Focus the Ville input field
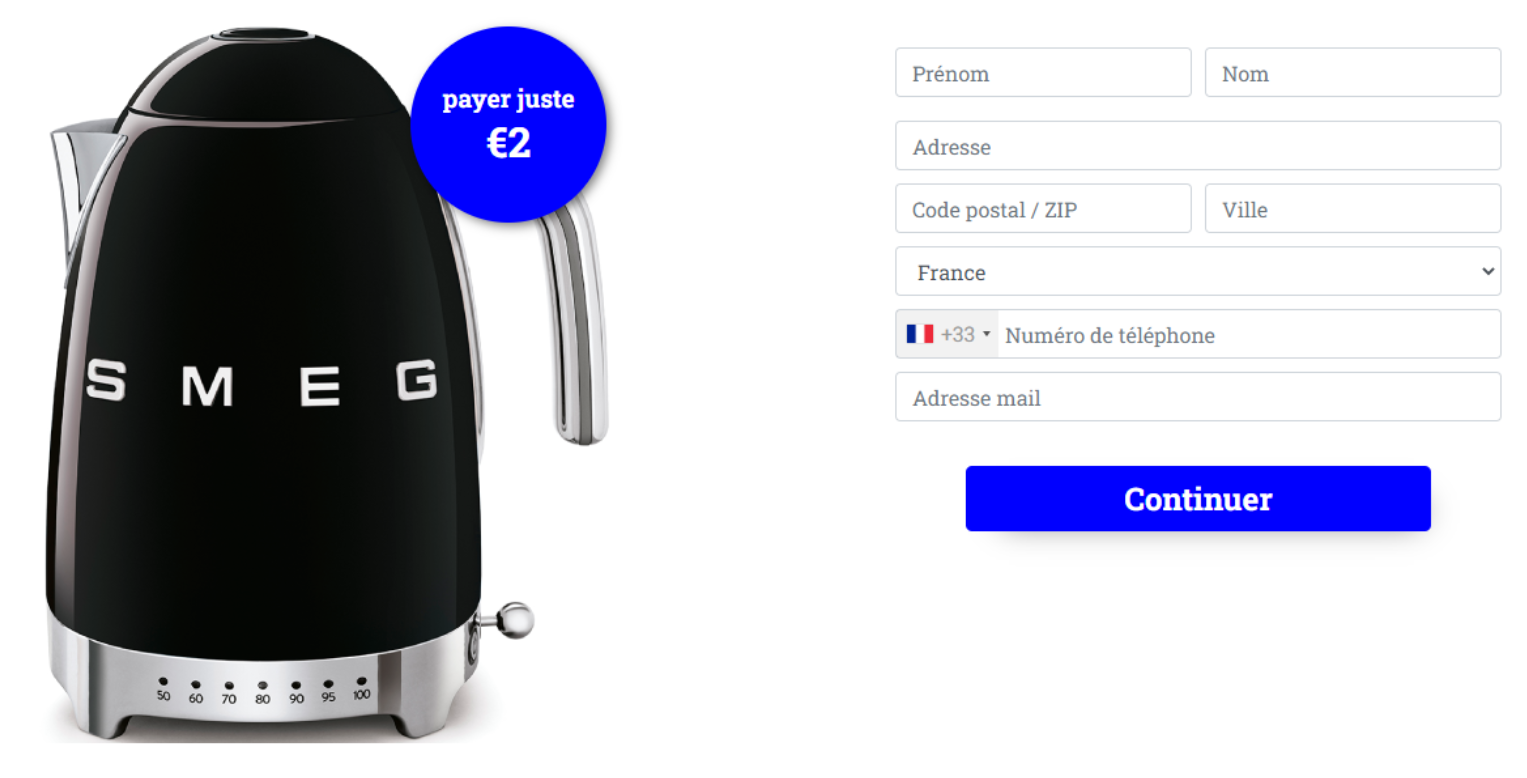This screenshot has width=1527, height=778. 1353,209
